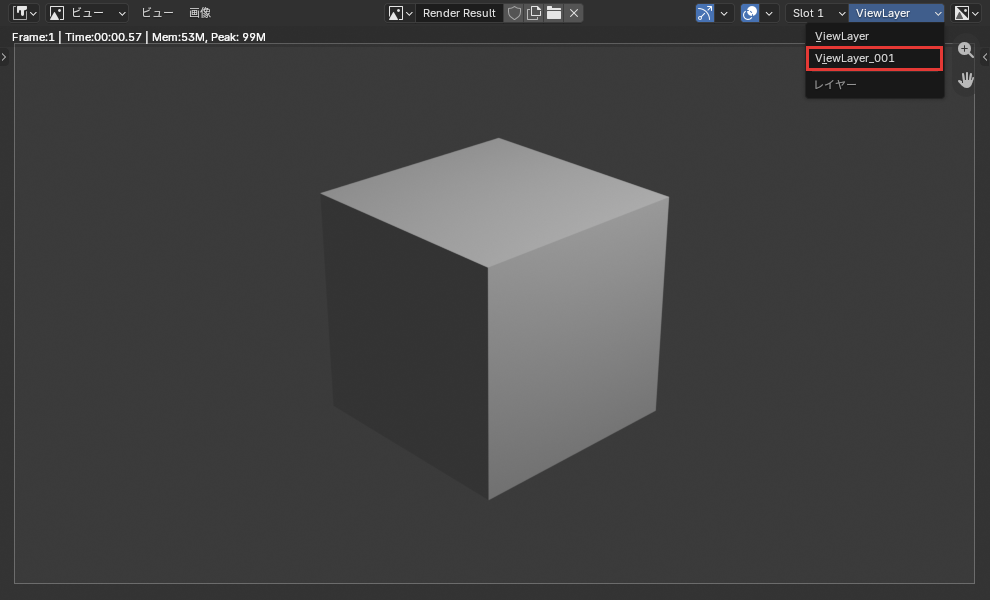This screenshot has height=600, width=990.
Task: Browse linked images beside Render Result
Action: 400,13
